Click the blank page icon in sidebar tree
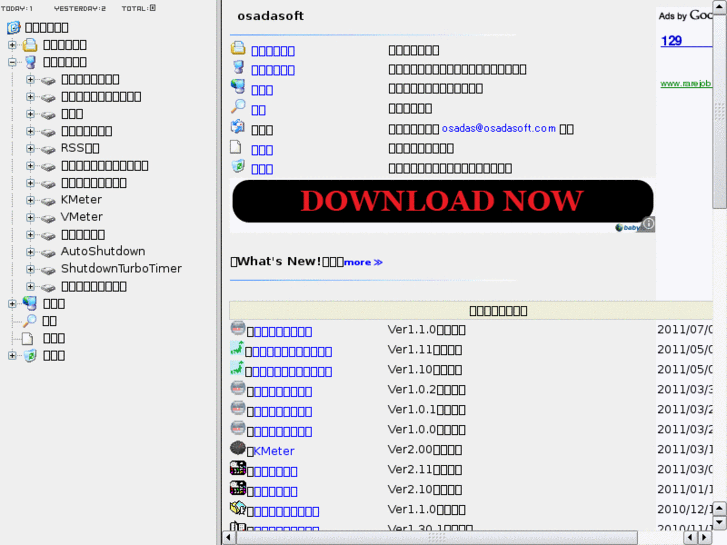The height and width of the screenshot is (545, 727). point(28,338)
